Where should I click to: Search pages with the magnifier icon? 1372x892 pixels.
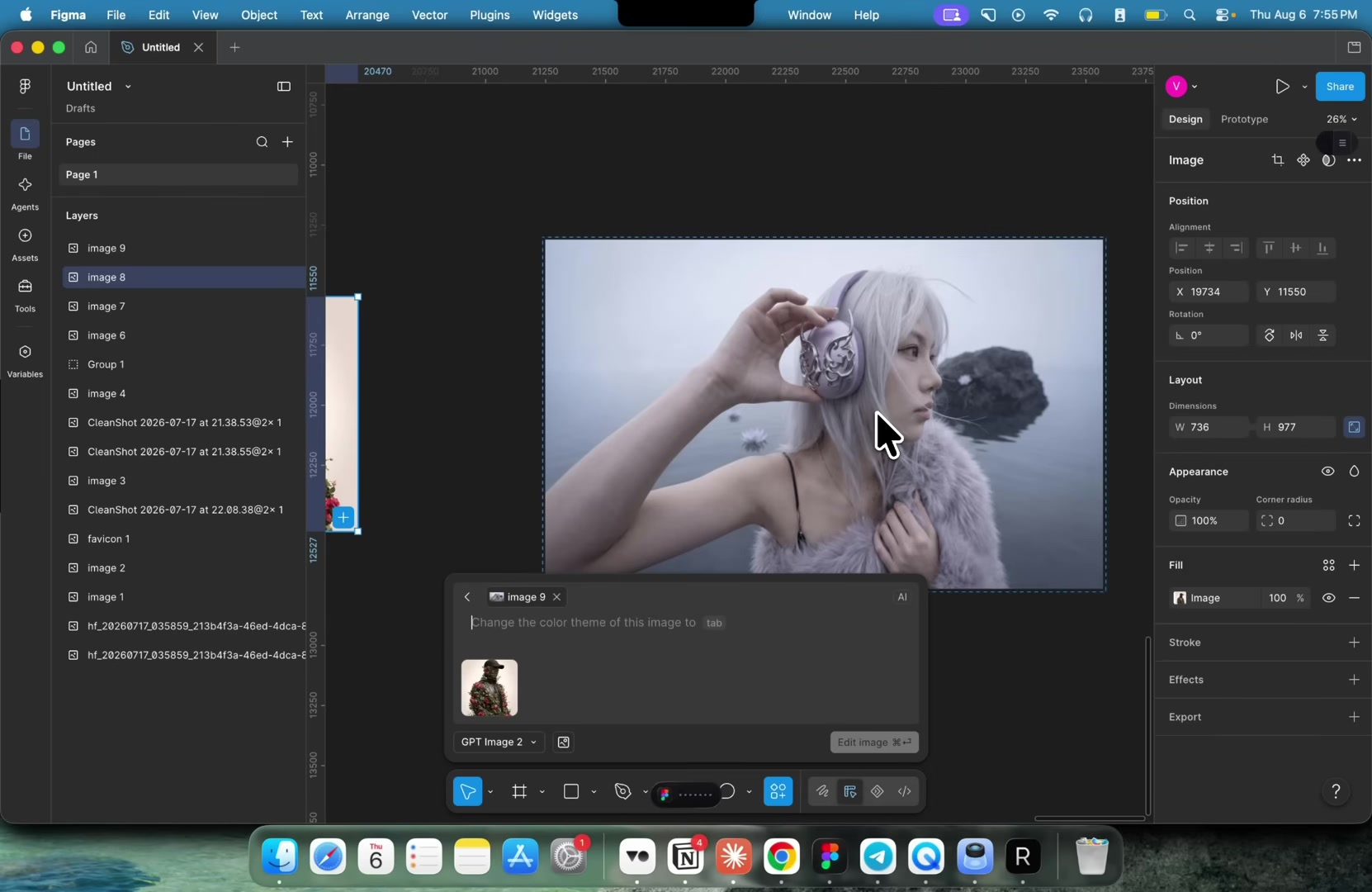click(x=262, y=142)
